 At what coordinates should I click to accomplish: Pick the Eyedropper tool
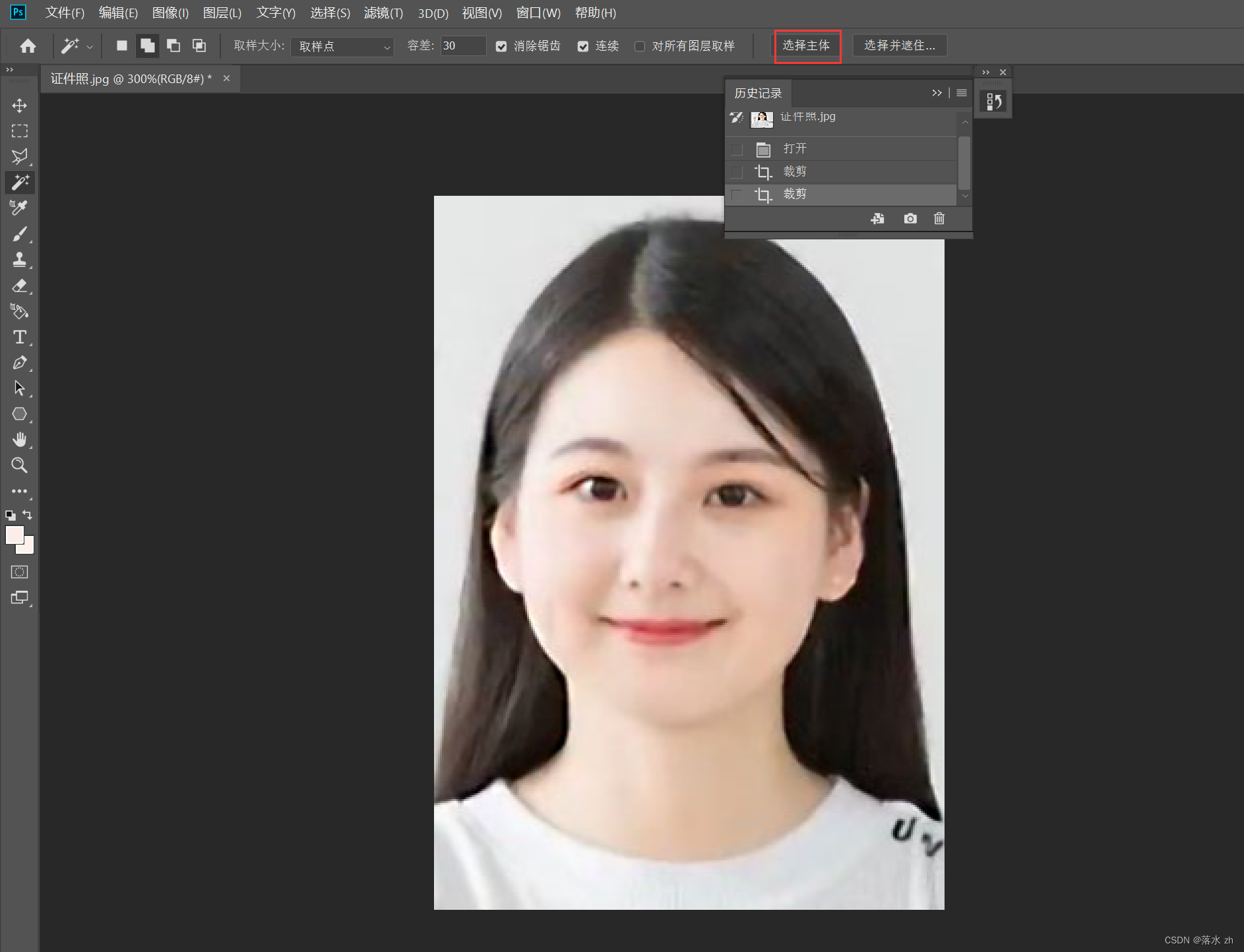pyautogui.click(x=19, y=208)
